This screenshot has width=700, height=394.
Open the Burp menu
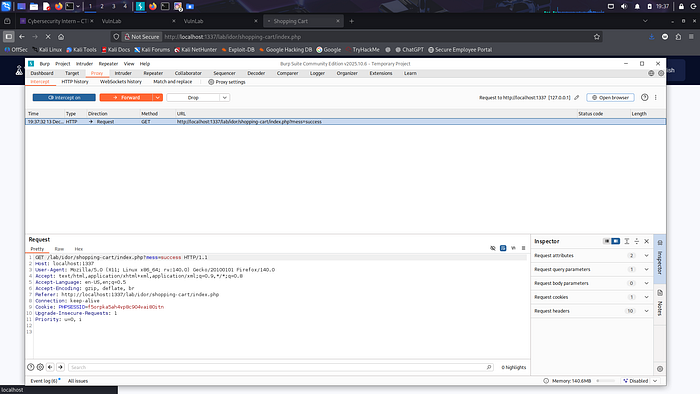(x=45, y=64)
